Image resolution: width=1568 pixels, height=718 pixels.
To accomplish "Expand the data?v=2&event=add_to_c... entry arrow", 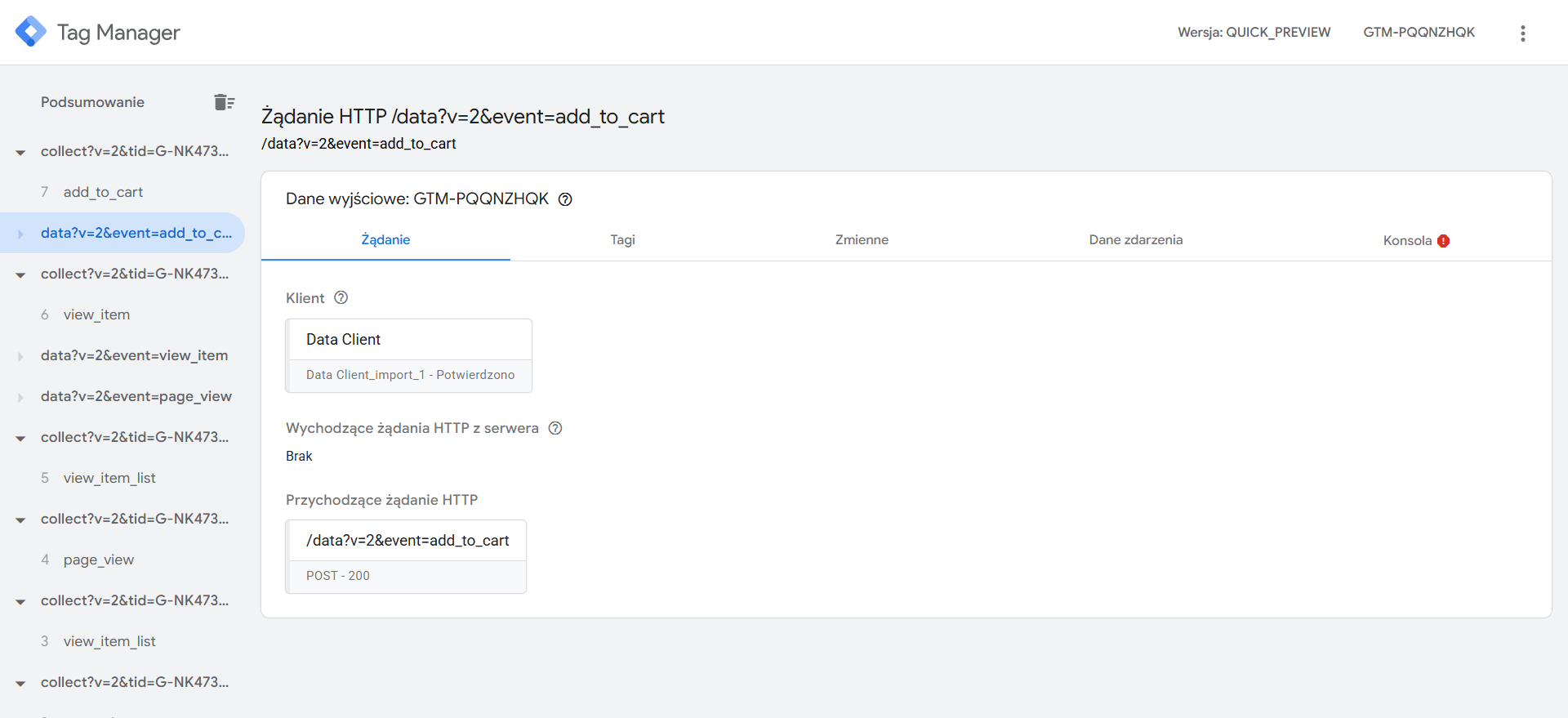I will click(20, 234).
